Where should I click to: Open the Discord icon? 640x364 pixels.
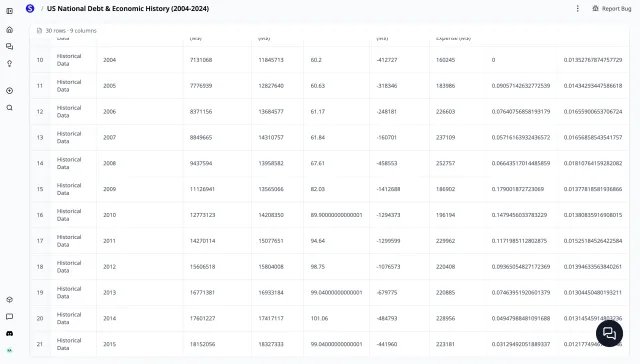tap(10, 333)
